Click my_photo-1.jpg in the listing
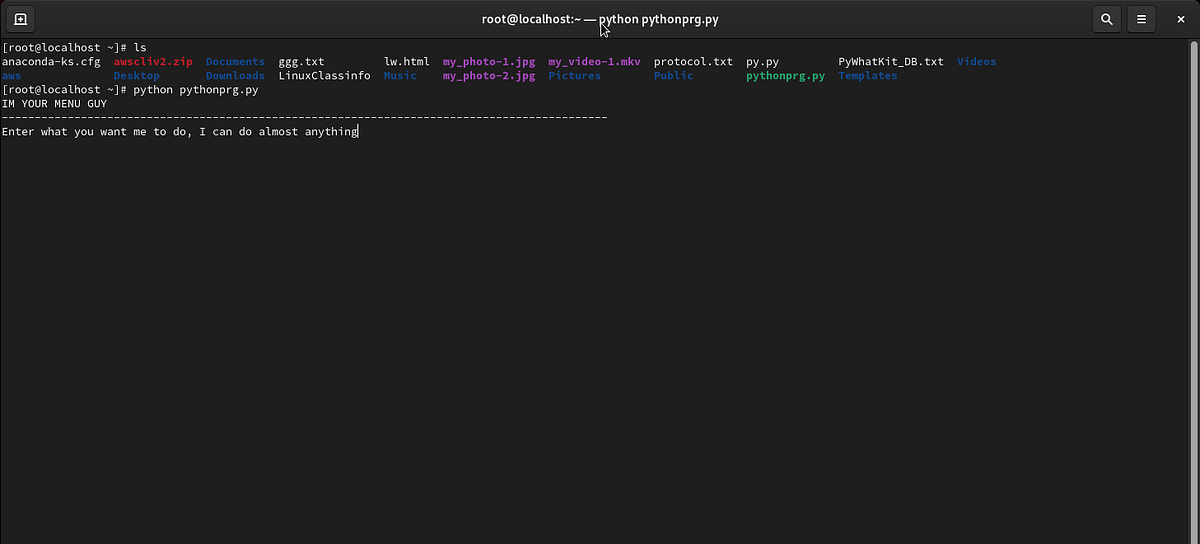This screenshot has width=1200, height=544. tap(489, 62)
